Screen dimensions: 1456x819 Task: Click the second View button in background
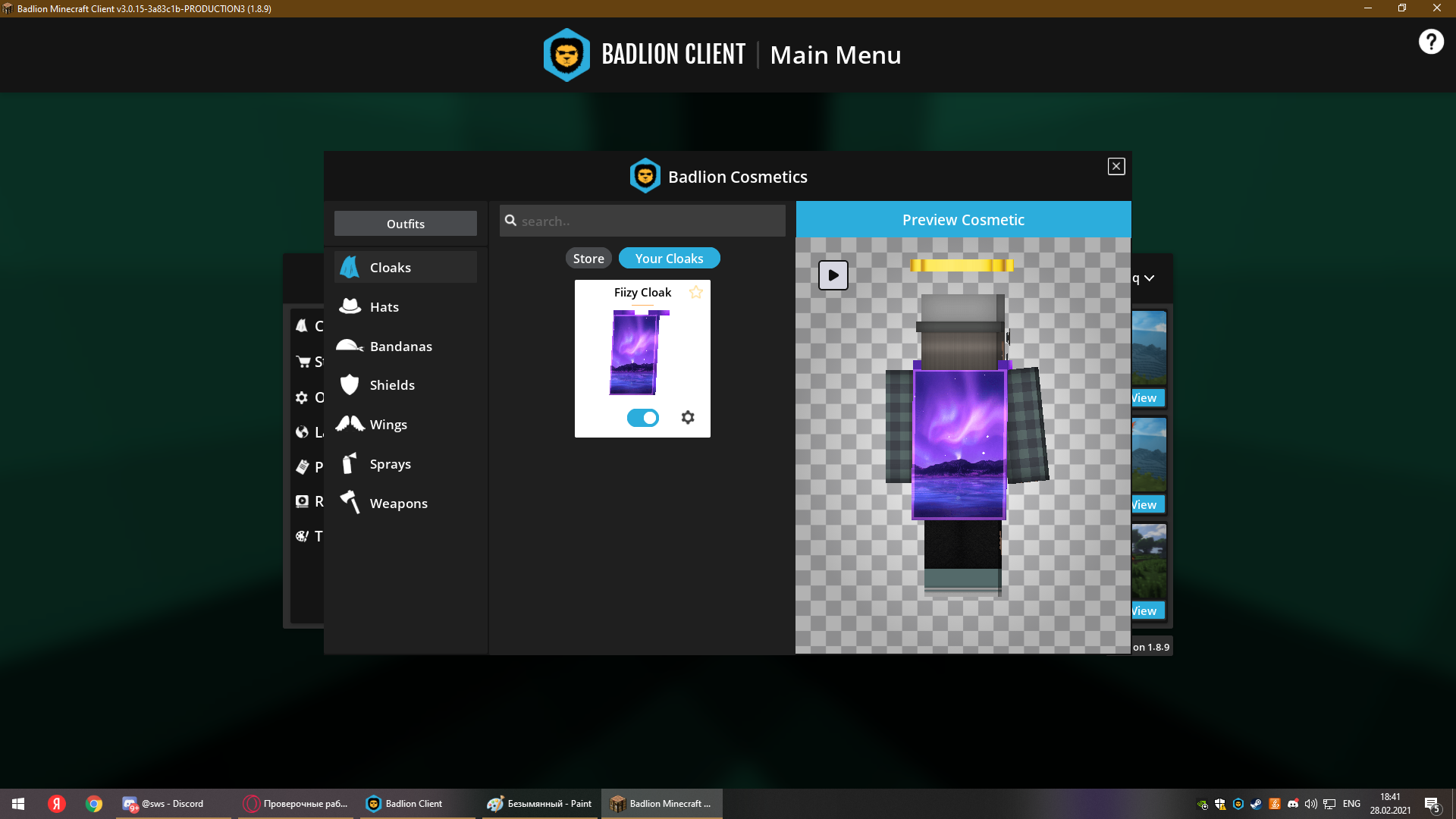(1147, 505)
